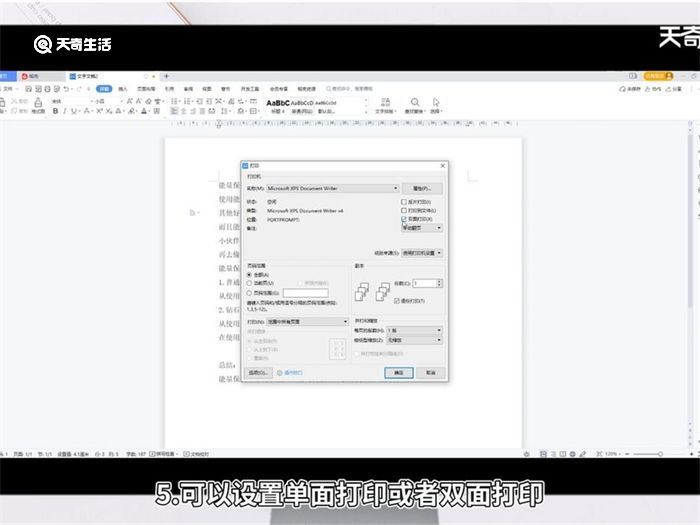Click the undo arrow in quick access toolbar
This screenshot has height=525, width=700.
[67, 89]
